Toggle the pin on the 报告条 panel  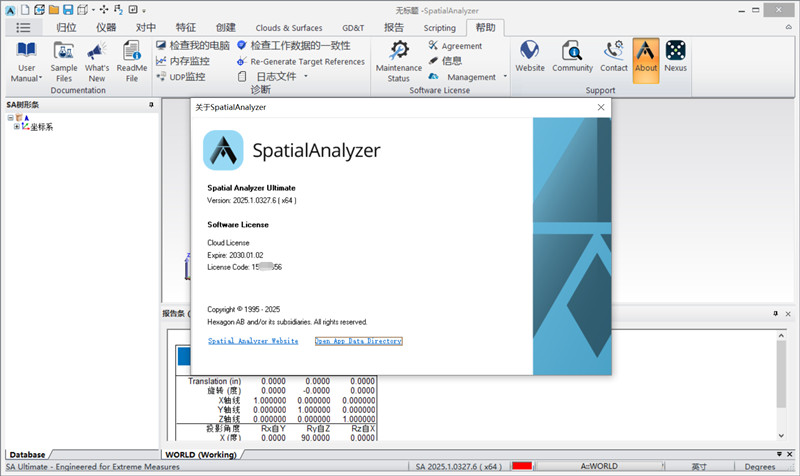[776, 313]
